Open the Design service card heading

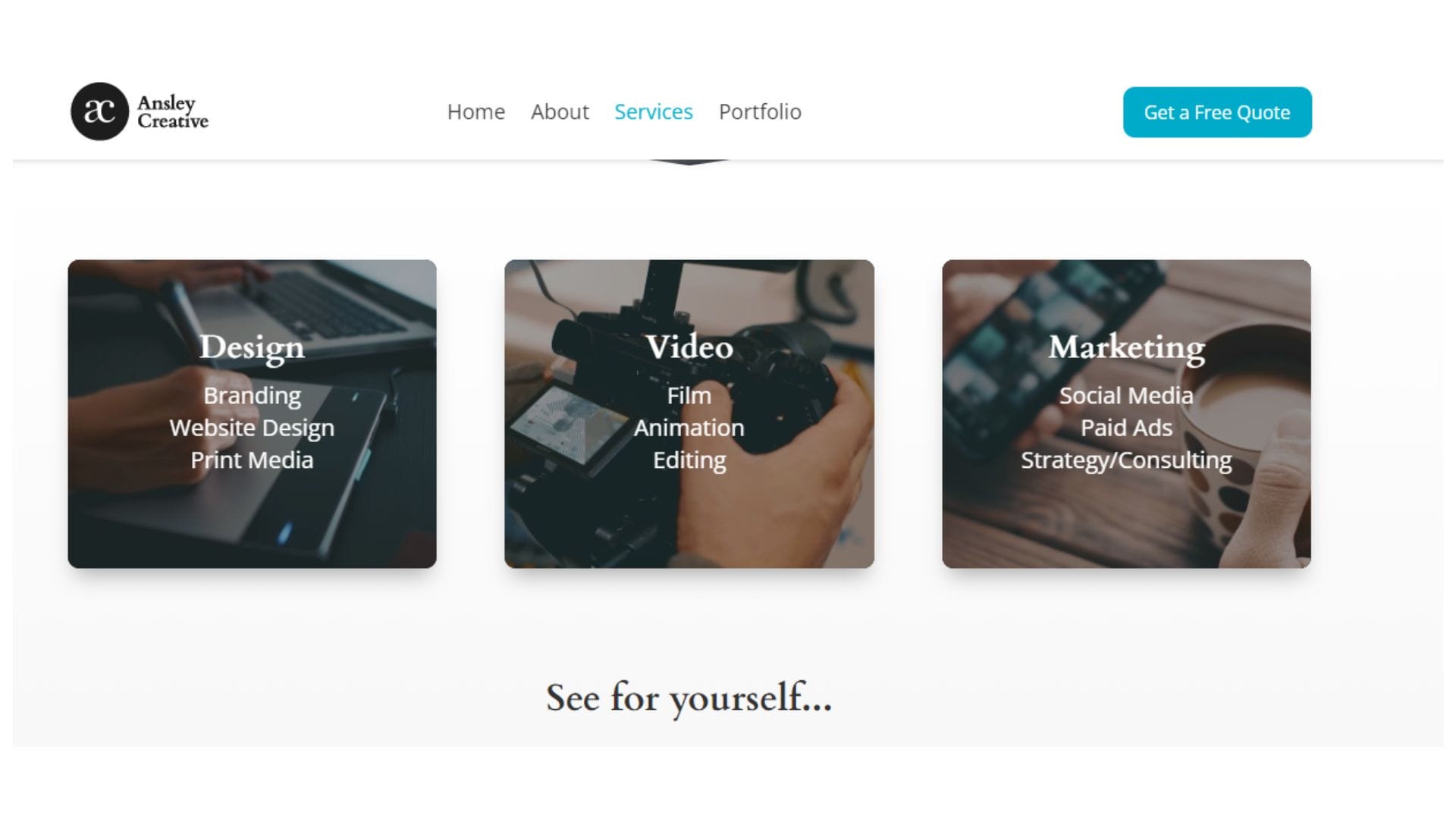pos(252,347)
